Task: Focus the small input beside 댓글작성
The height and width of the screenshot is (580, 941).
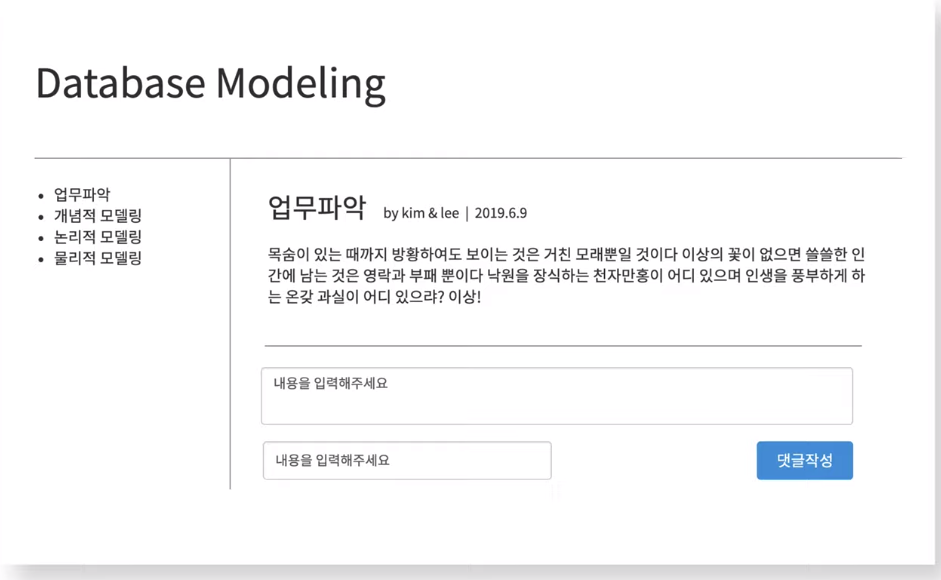Action: [x=407, y=461]
